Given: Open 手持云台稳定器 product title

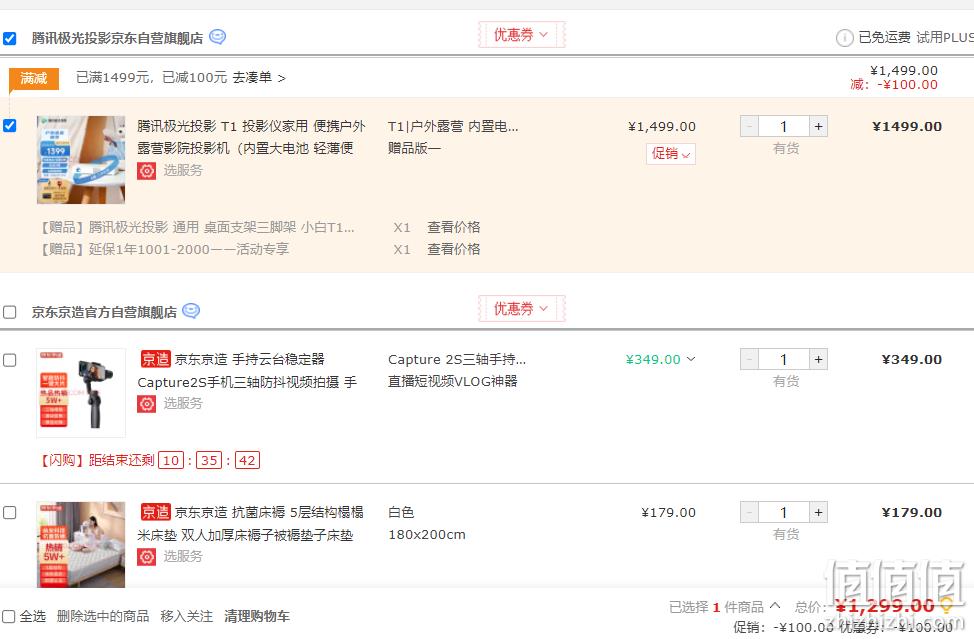Looking at the screenshot, I should click(x=248, y=371).
